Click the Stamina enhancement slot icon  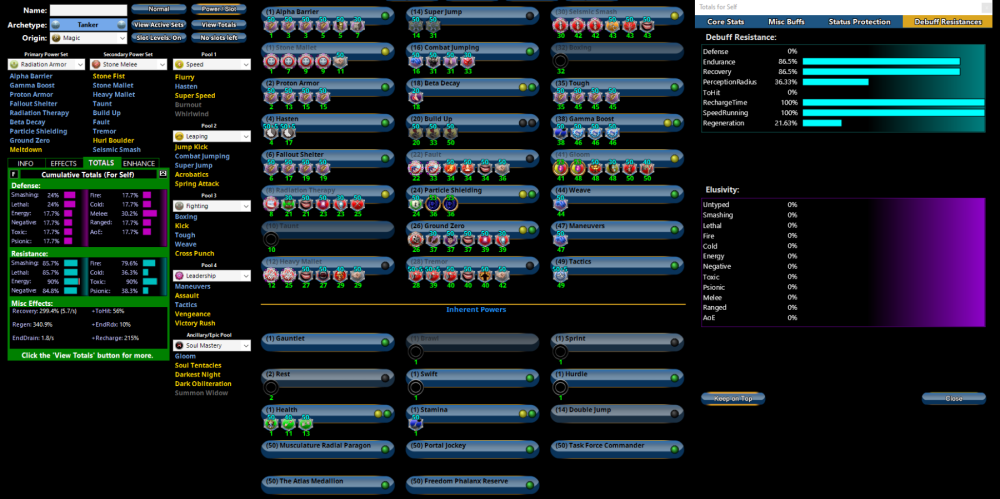416,423
